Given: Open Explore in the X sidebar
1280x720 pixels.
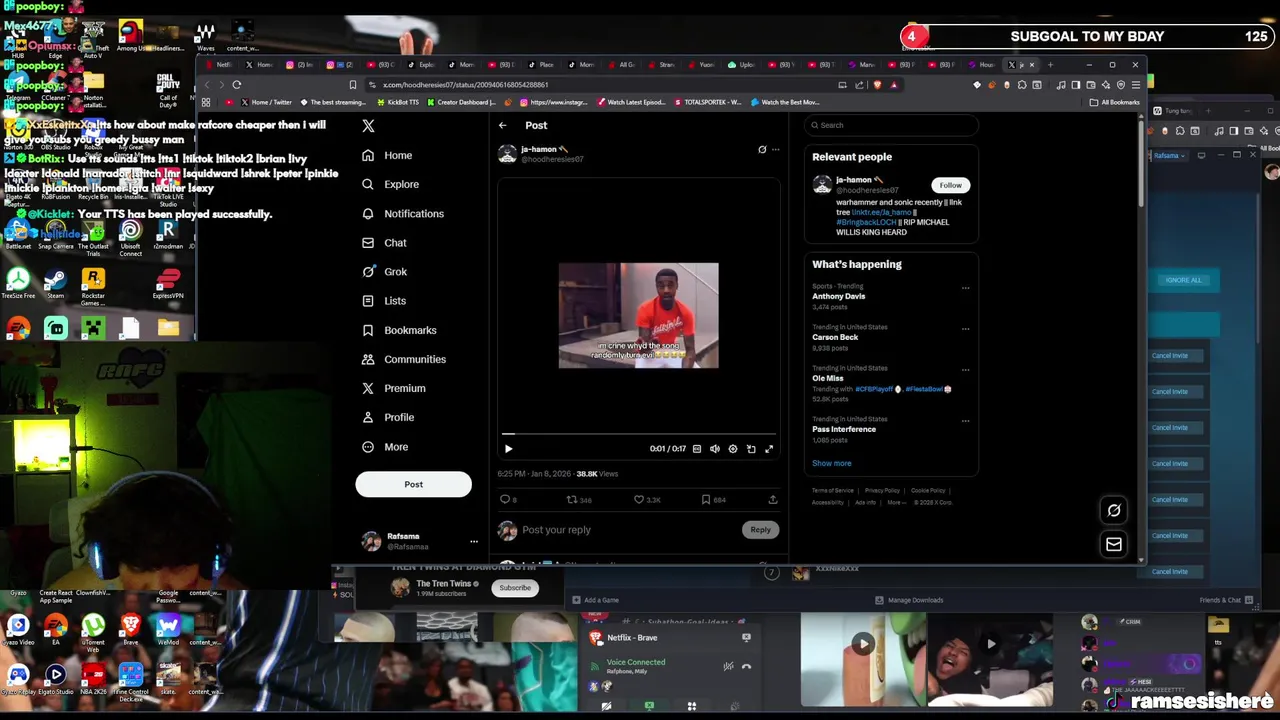Looking at the screenshot, I should [390, 184].
